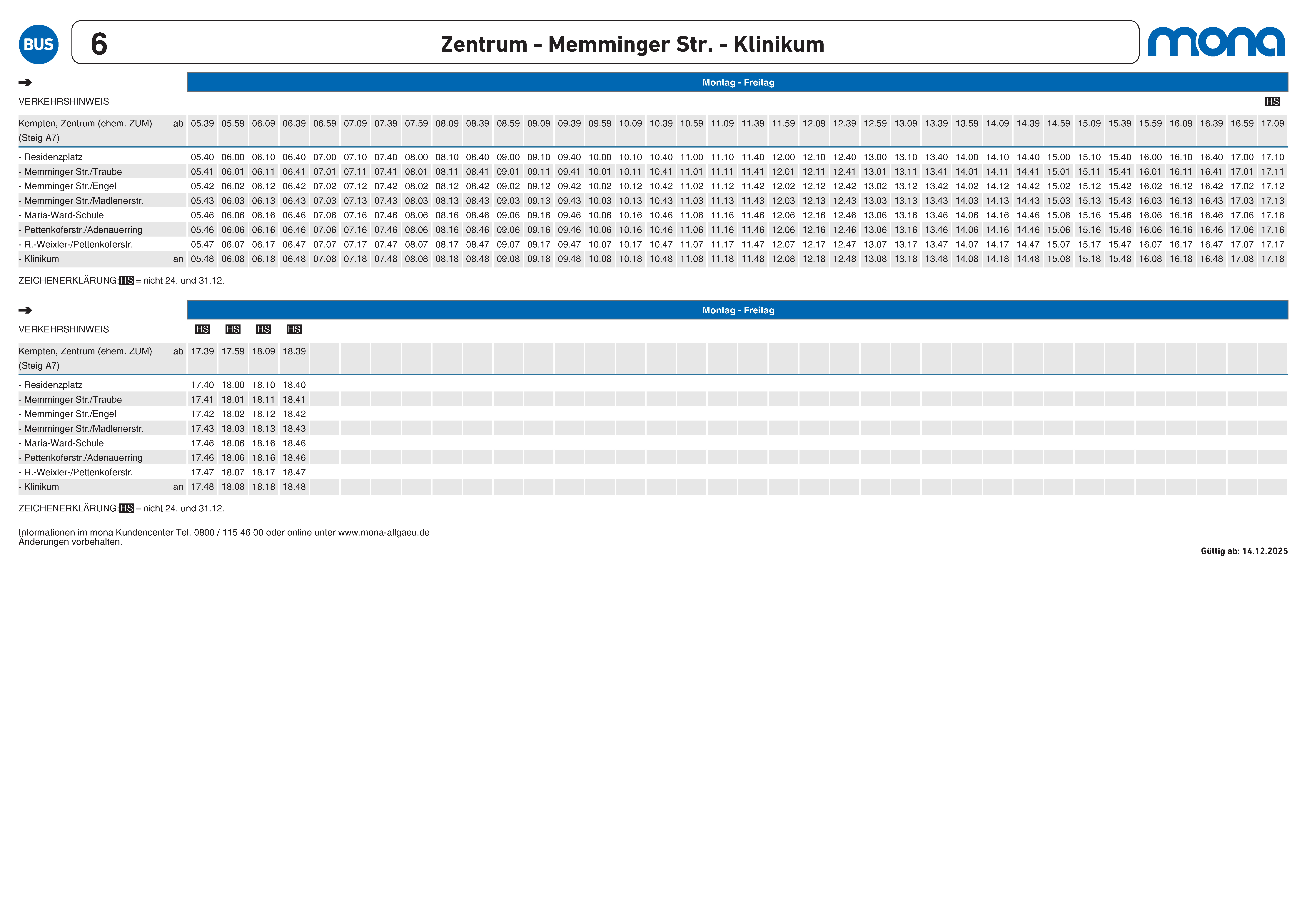Viewport: 1307px width, 924px height.
Task: Select the 16.59 departure from Kempten Zentrum
Action: point(1242,123)
